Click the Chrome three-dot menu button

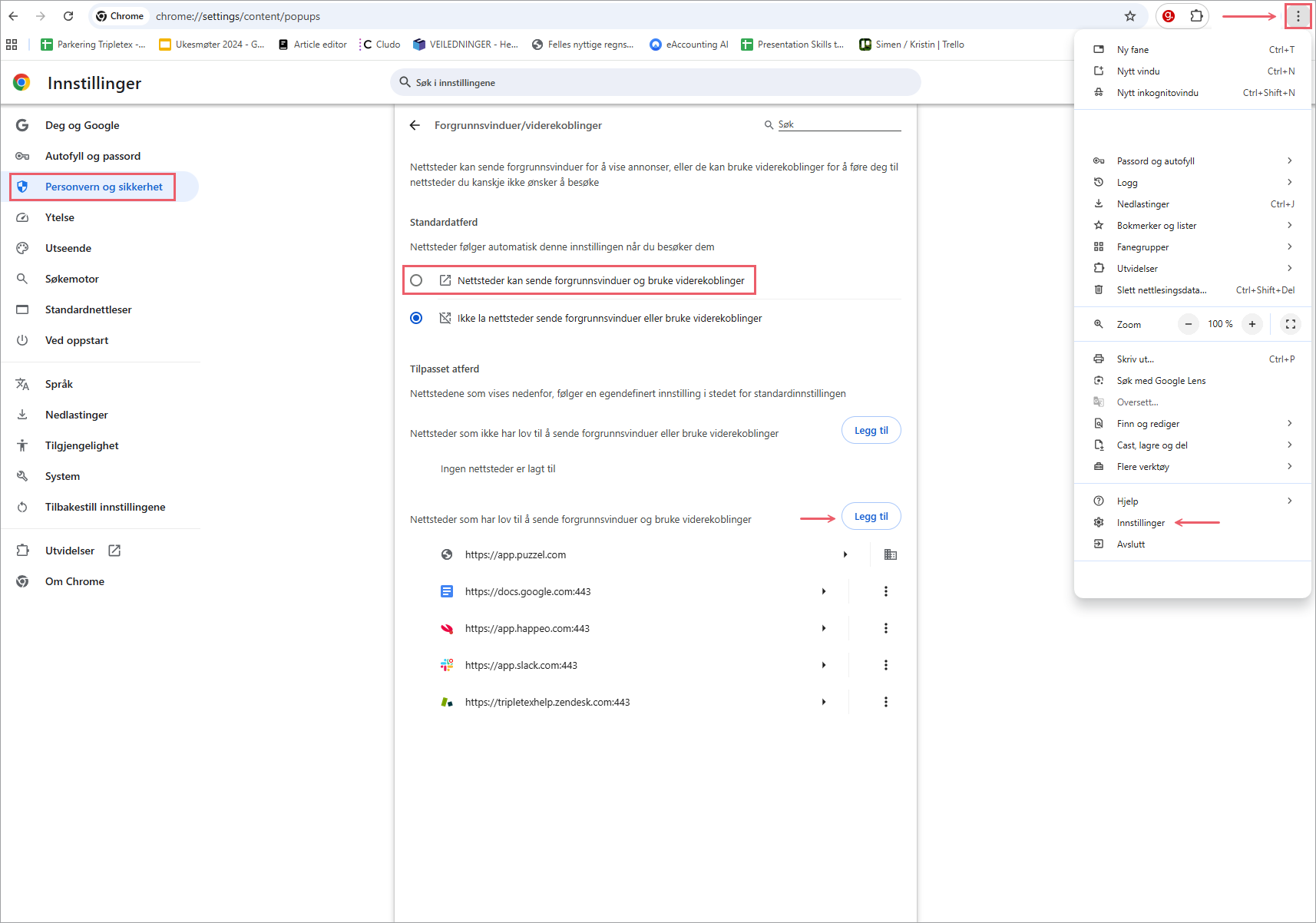click(1298, 16)
